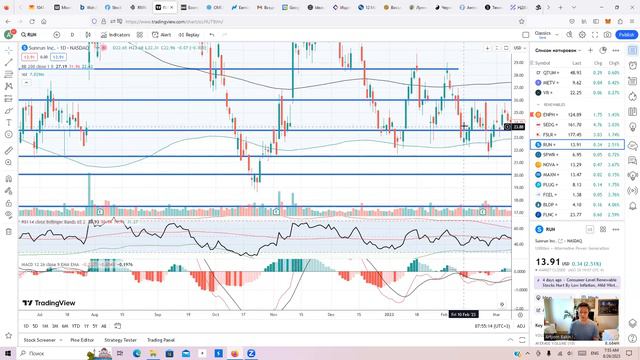Viewport: 640px width, 360px height.
Task: Open the emoji icons tool
Action: 9,135
